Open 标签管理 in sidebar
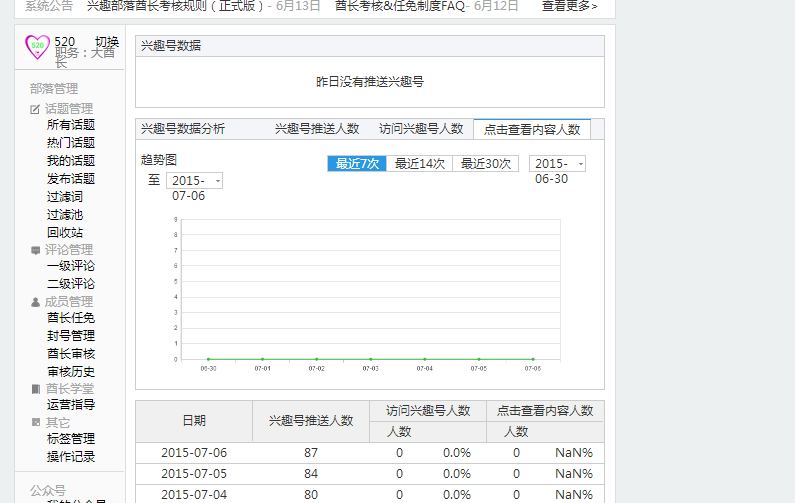 point(71,439)
